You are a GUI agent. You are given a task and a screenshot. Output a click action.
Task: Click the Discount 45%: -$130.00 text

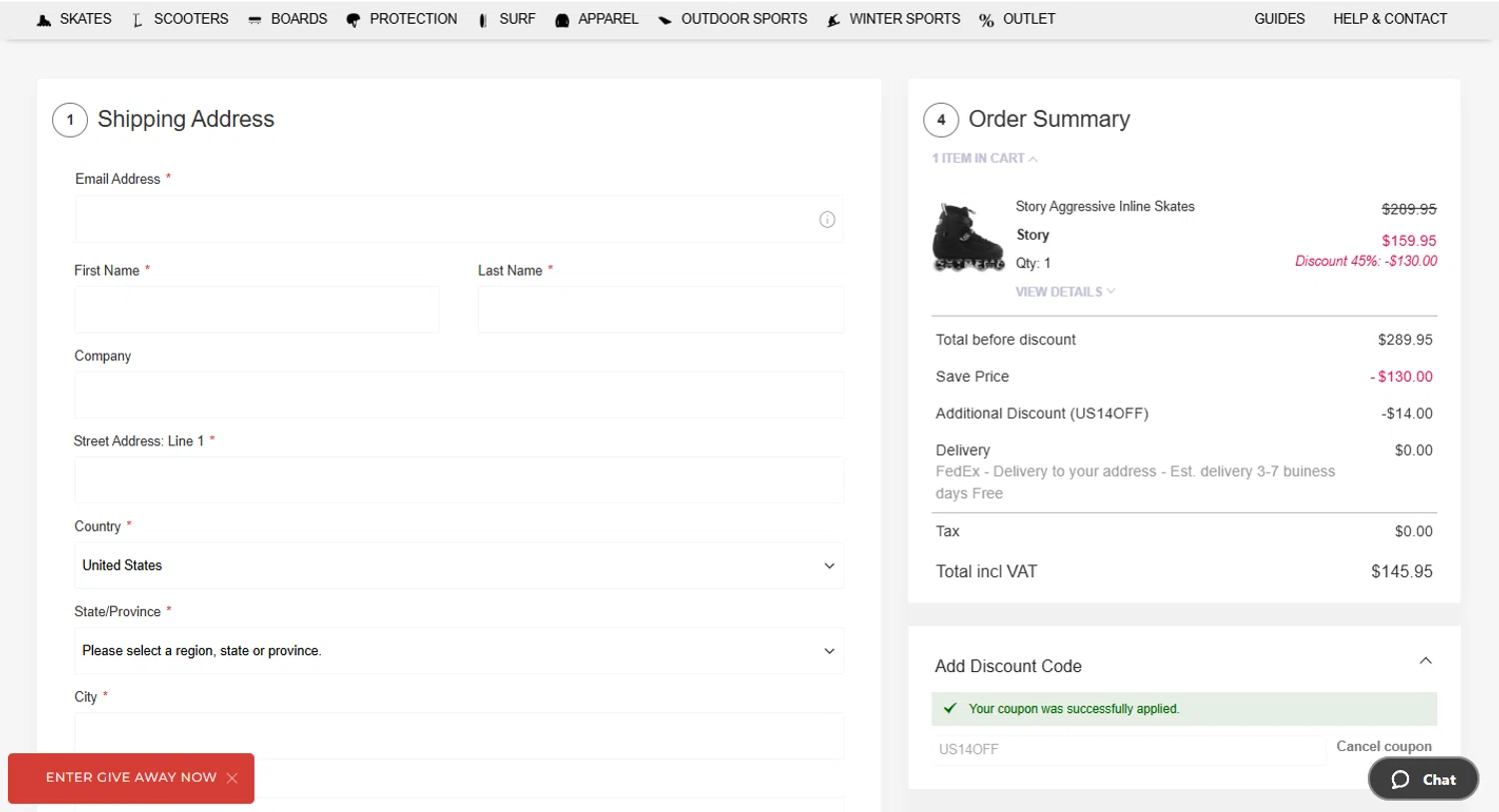[x=1366, y=261]
